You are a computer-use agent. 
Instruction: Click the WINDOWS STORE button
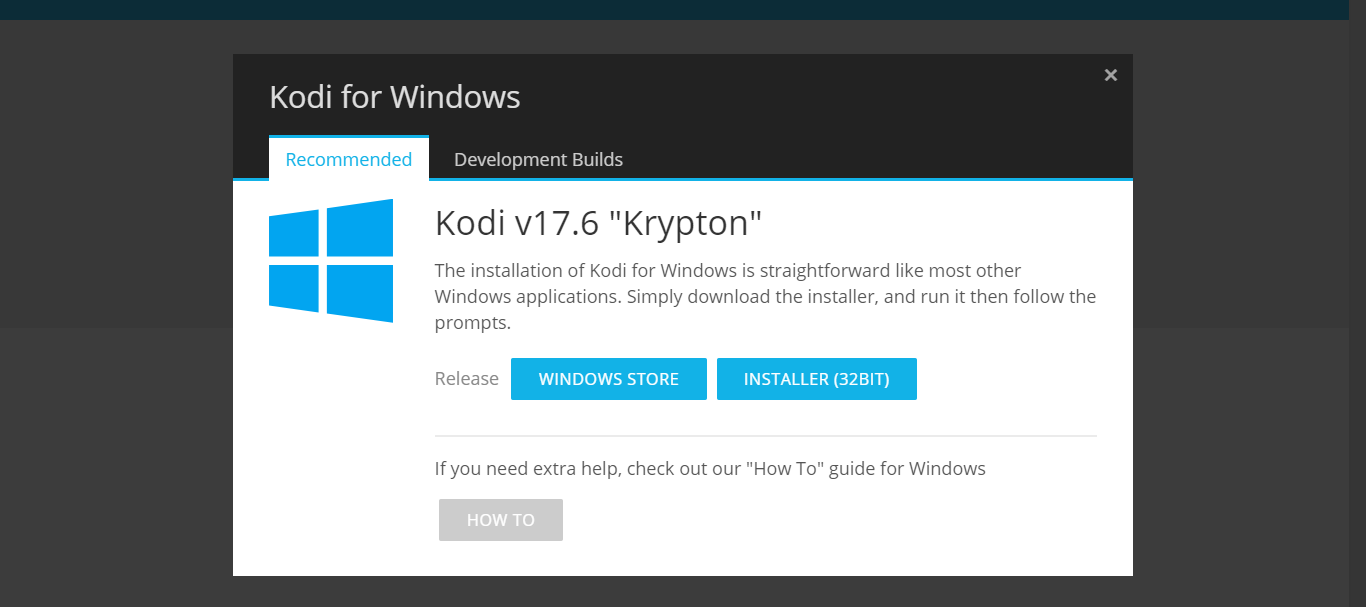pos(609,379)
